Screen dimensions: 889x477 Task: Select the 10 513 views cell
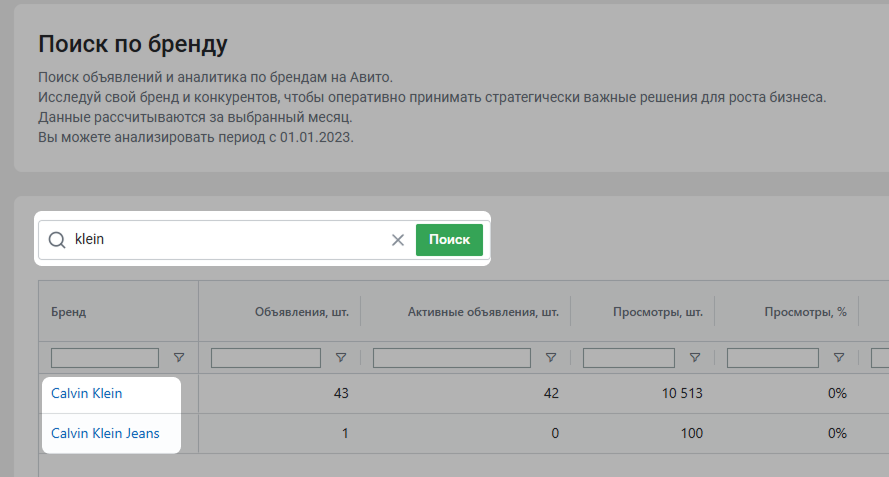682,394
